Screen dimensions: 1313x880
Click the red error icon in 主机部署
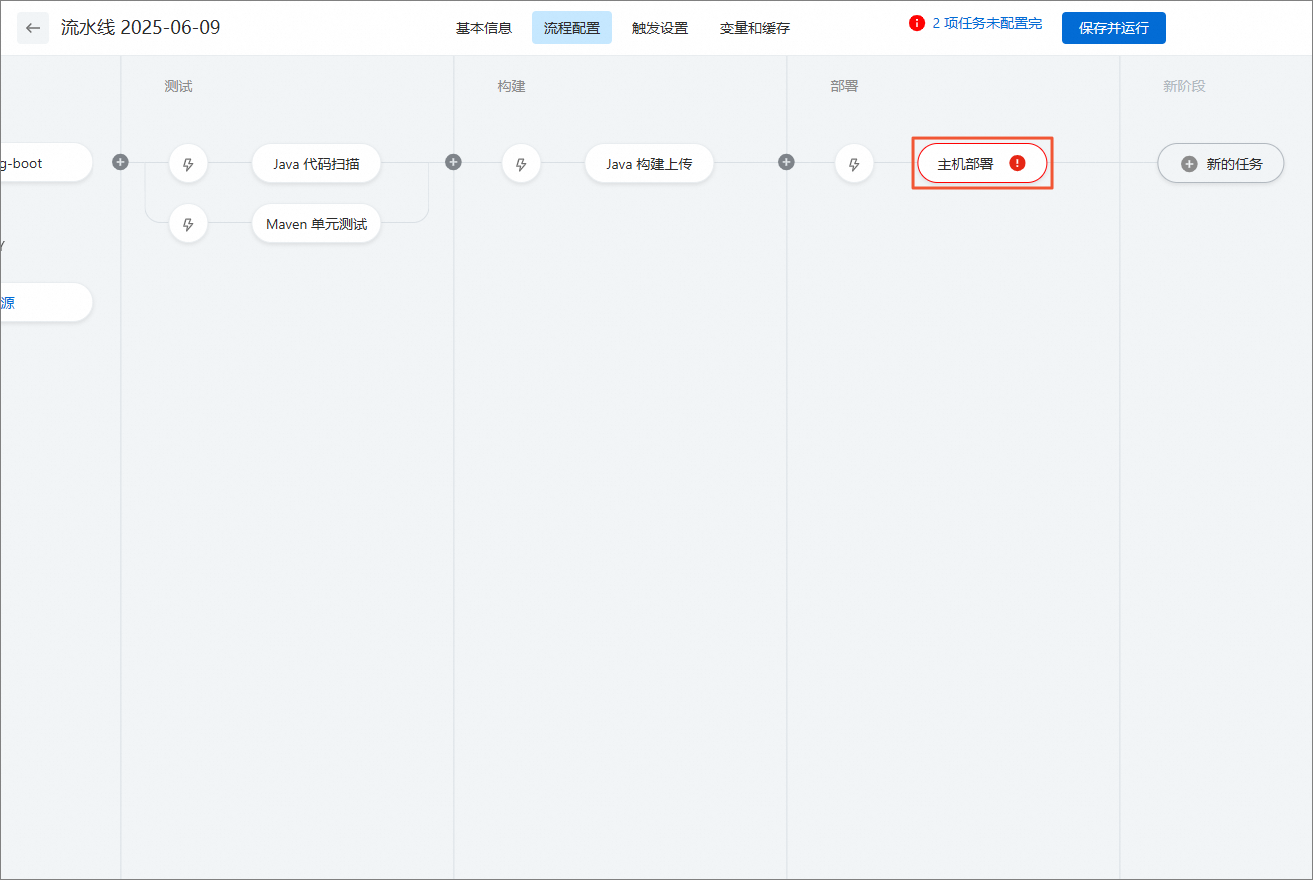1017,163
